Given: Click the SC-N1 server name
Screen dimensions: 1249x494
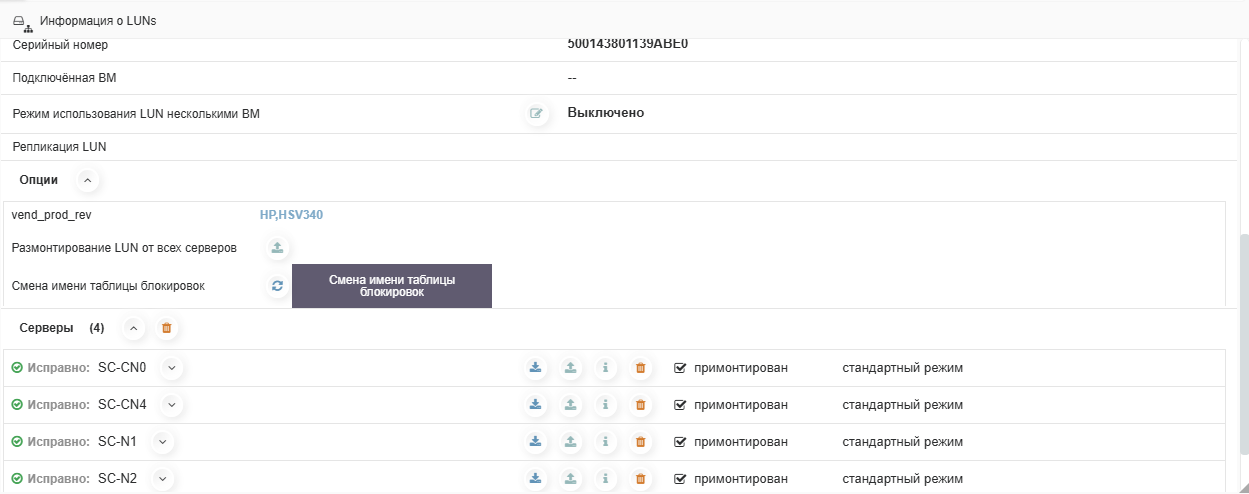Looking at the screenshot, I should click(x=117, y=441).
